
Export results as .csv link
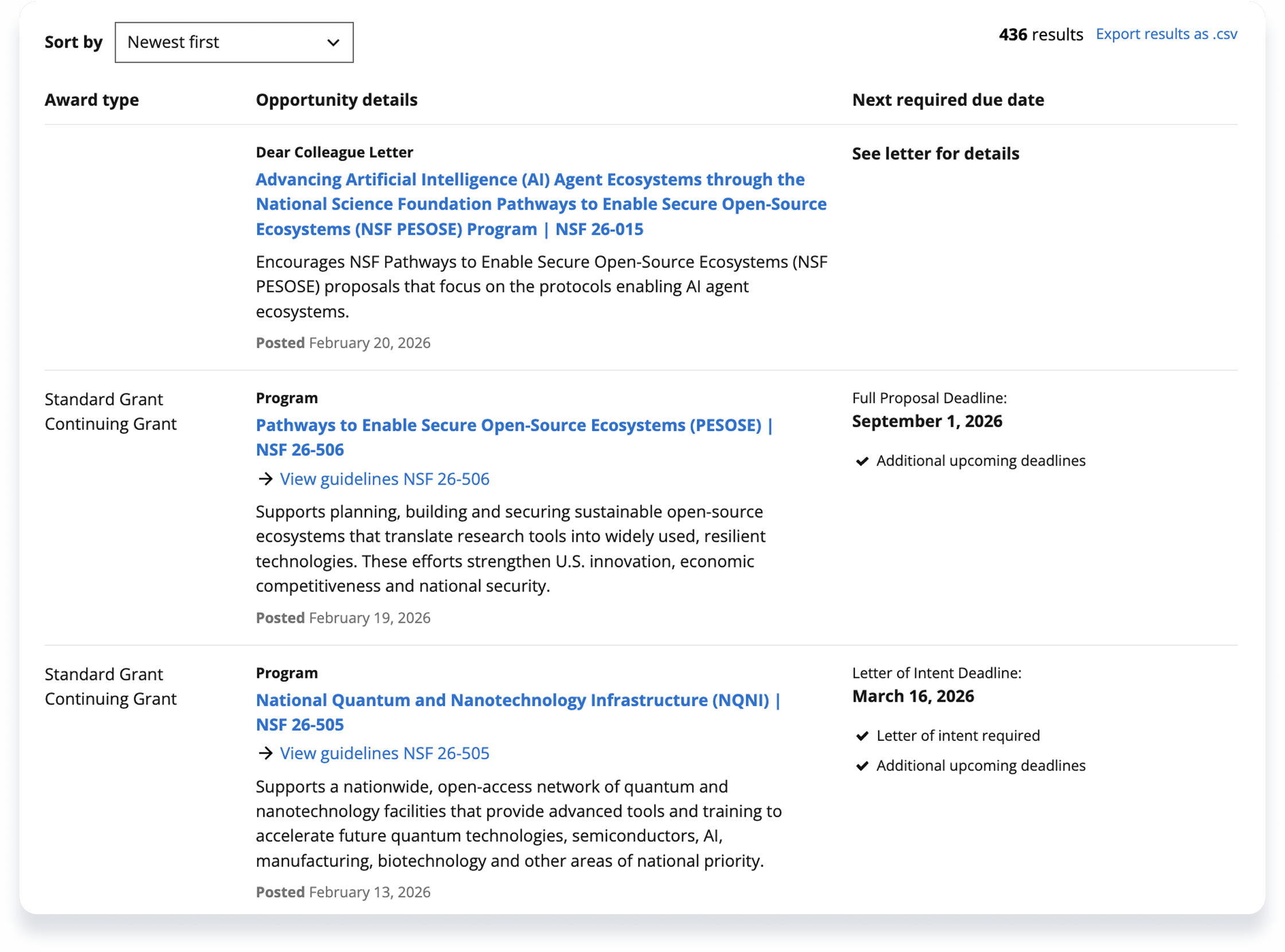click(x=1166, y=34)
